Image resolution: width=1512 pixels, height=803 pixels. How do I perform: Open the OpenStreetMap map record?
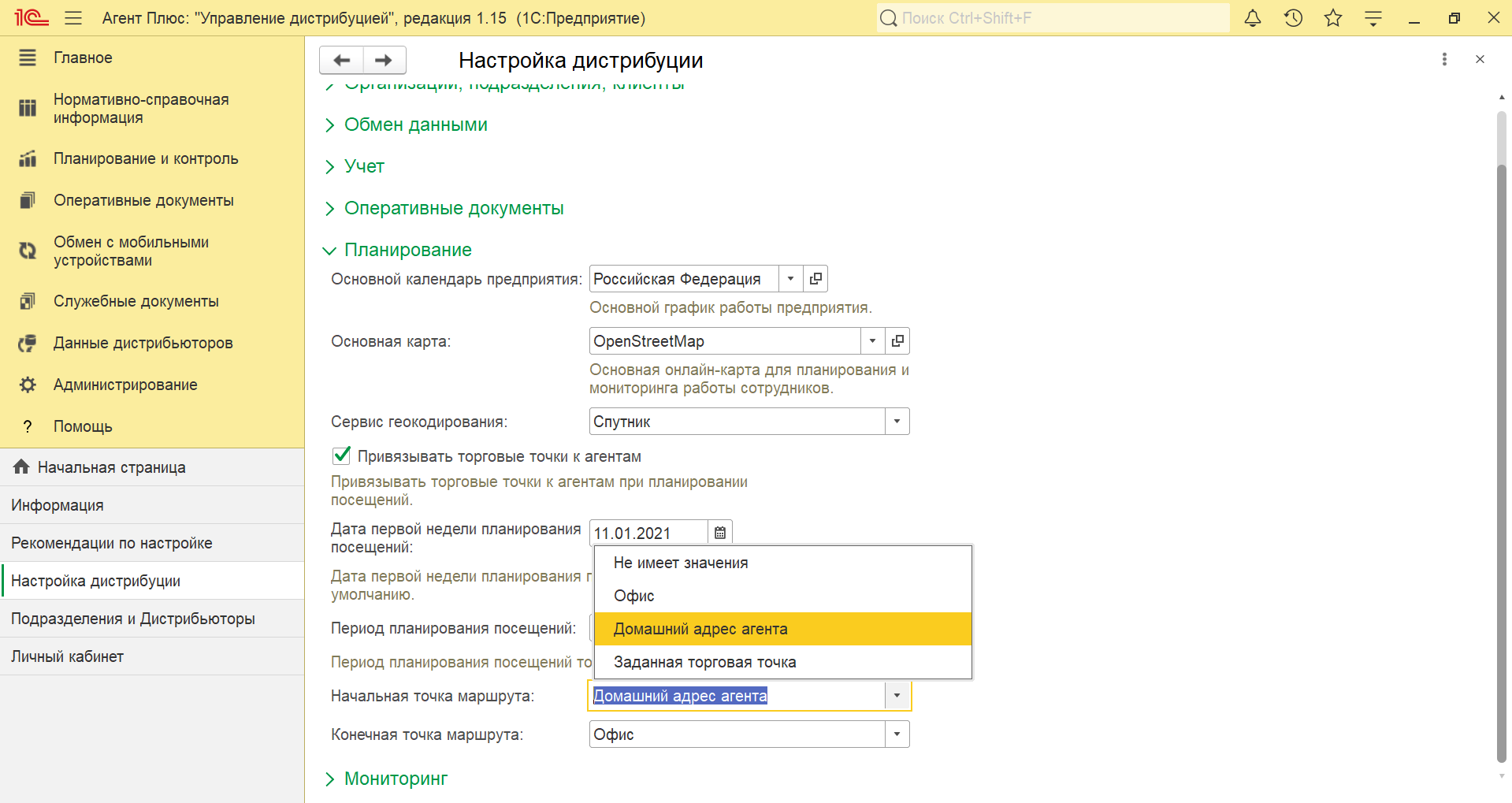tap(897, 340)
